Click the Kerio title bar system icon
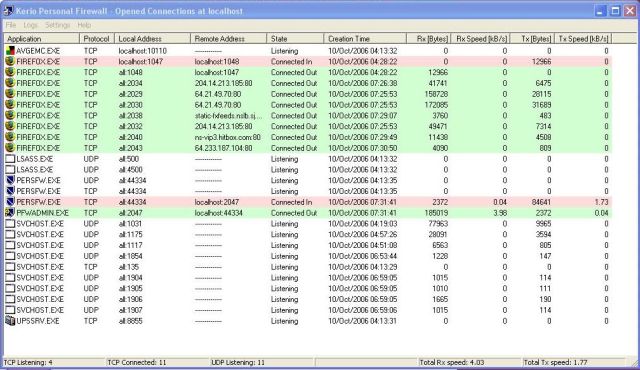640x370 pixels. pyautogui.click(x=8, y=11)
